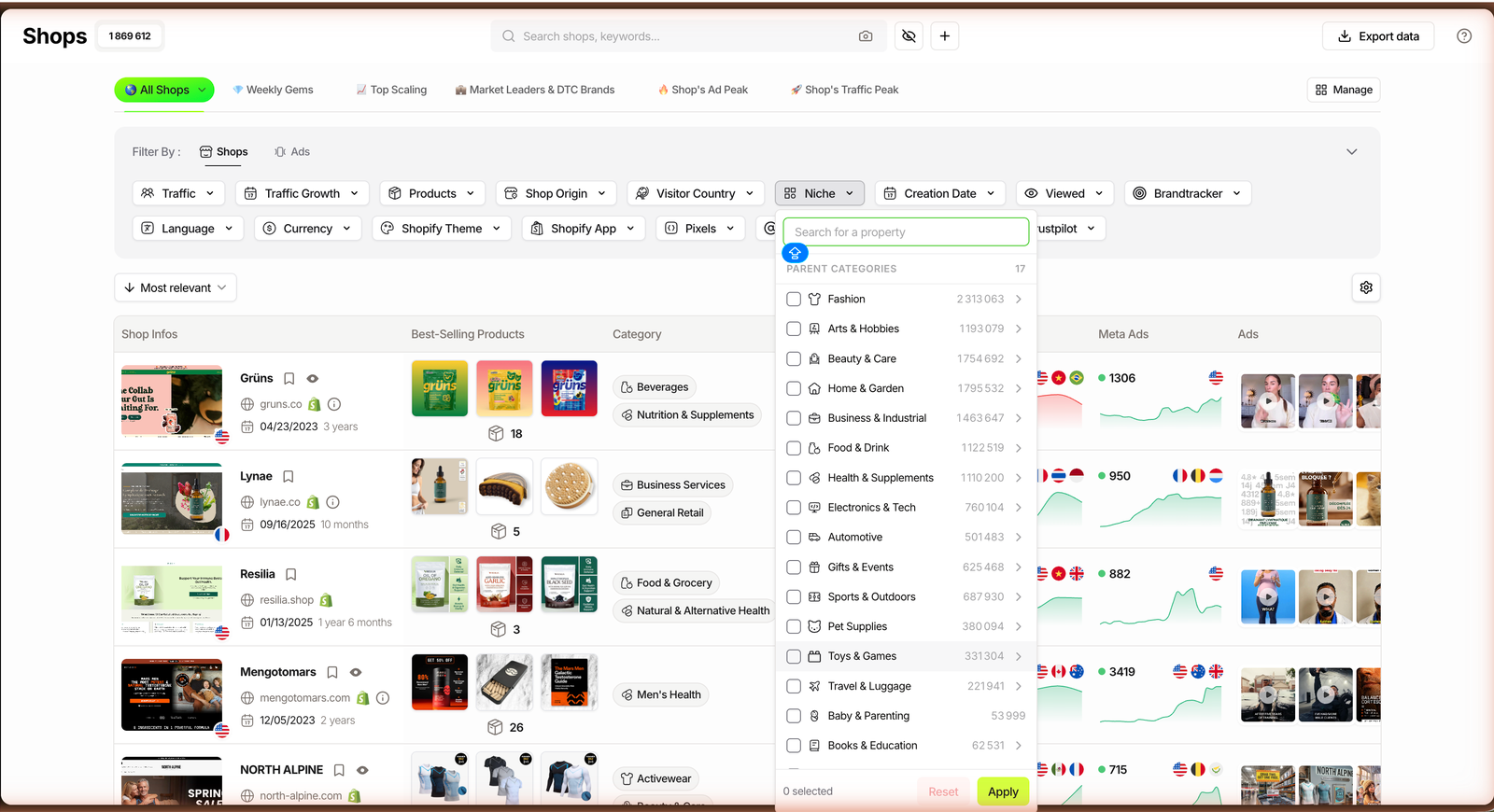
Task: Click the eye icon next to Mengotomars
Action: [x=356, y=673]
